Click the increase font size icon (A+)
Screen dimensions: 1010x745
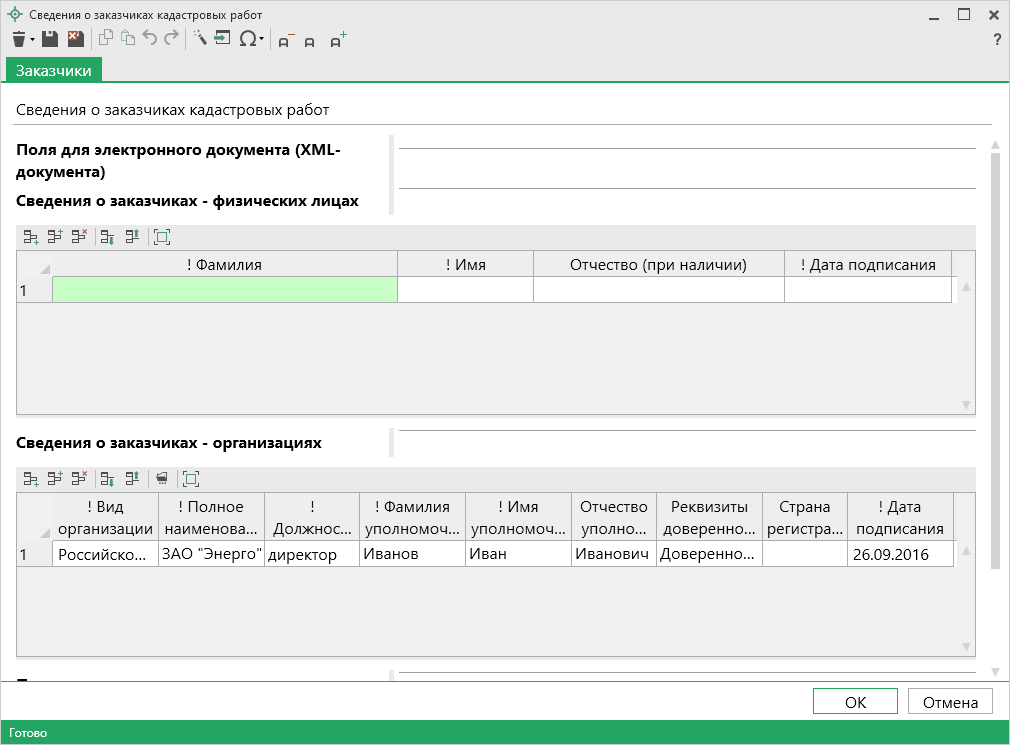[x=338, y=40]
